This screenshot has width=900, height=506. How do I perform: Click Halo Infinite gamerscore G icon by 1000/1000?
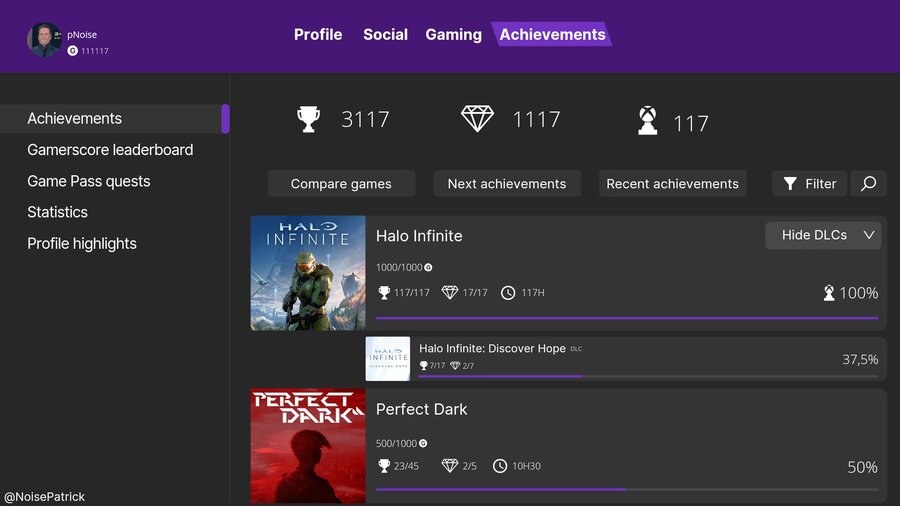pyautogui.click(x=428, y=267)
